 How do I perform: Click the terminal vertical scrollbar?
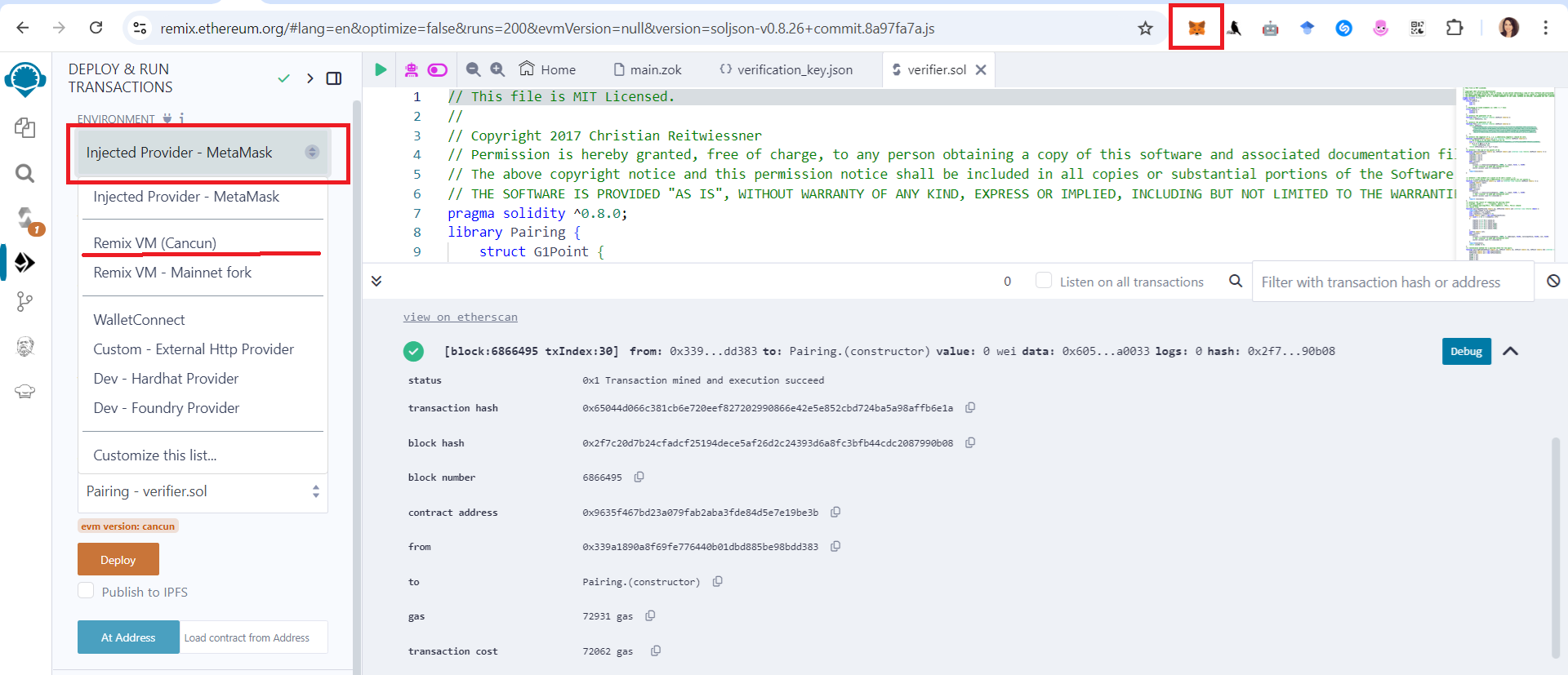click(1556, 547)
